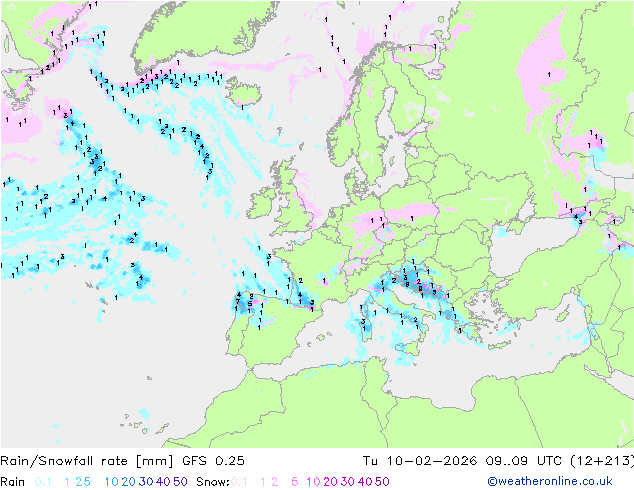Screen dimensions: 634x490
Task: Select the rain legend value 50
Action: click(x=180, y=482)
